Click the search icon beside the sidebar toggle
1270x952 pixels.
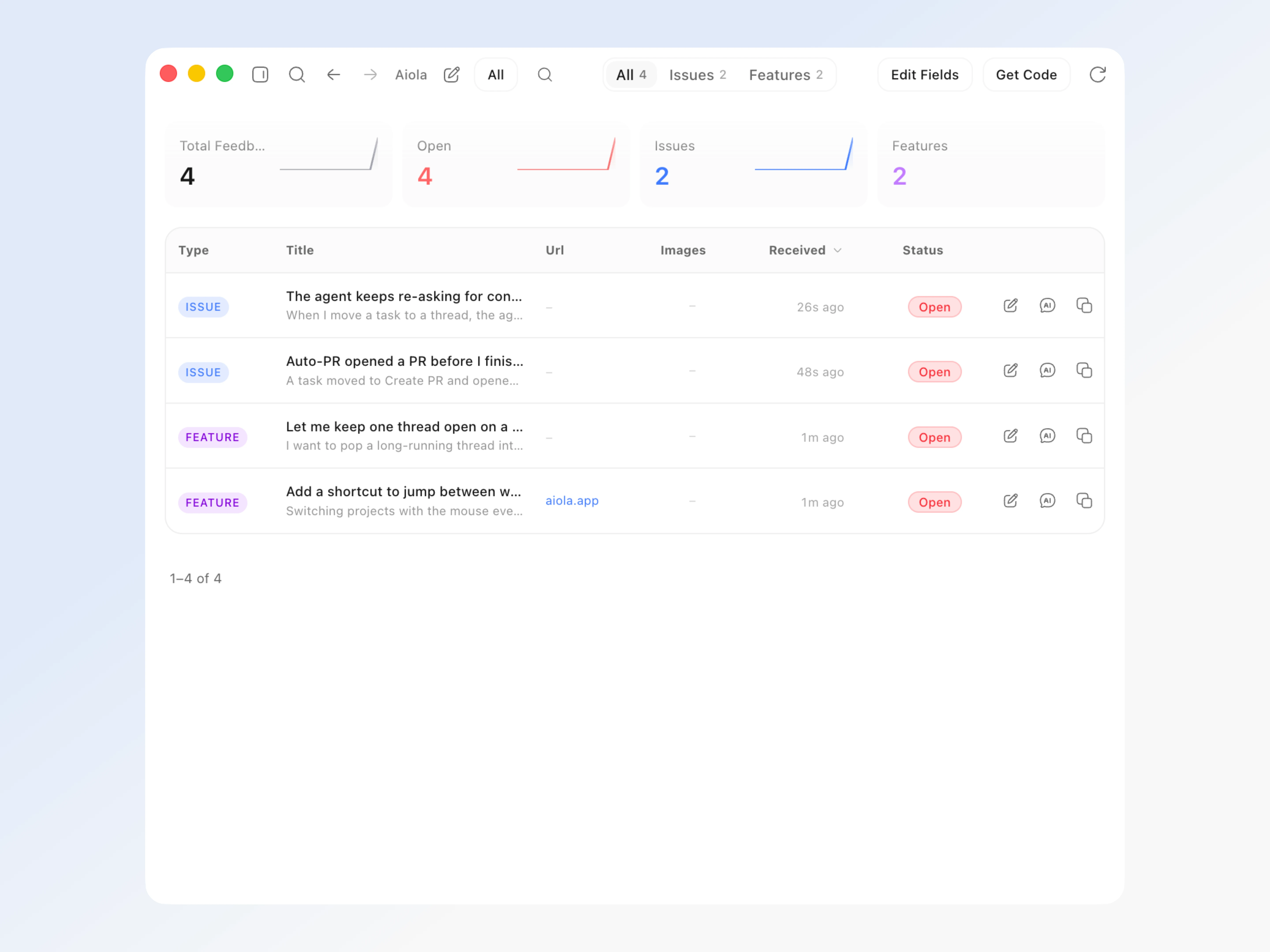[x=297, y=75]
